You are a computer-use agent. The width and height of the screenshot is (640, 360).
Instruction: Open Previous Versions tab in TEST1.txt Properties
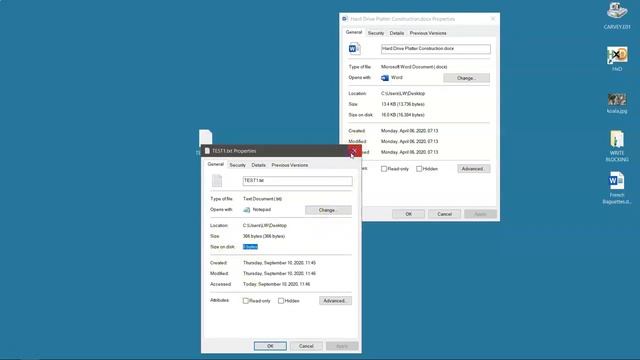(x=290, y=165)
